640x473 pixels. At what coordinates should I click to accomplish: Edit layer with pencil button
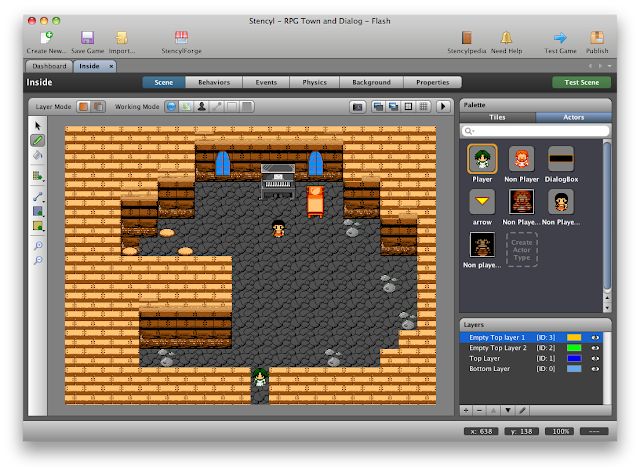(x=522, y=411)
